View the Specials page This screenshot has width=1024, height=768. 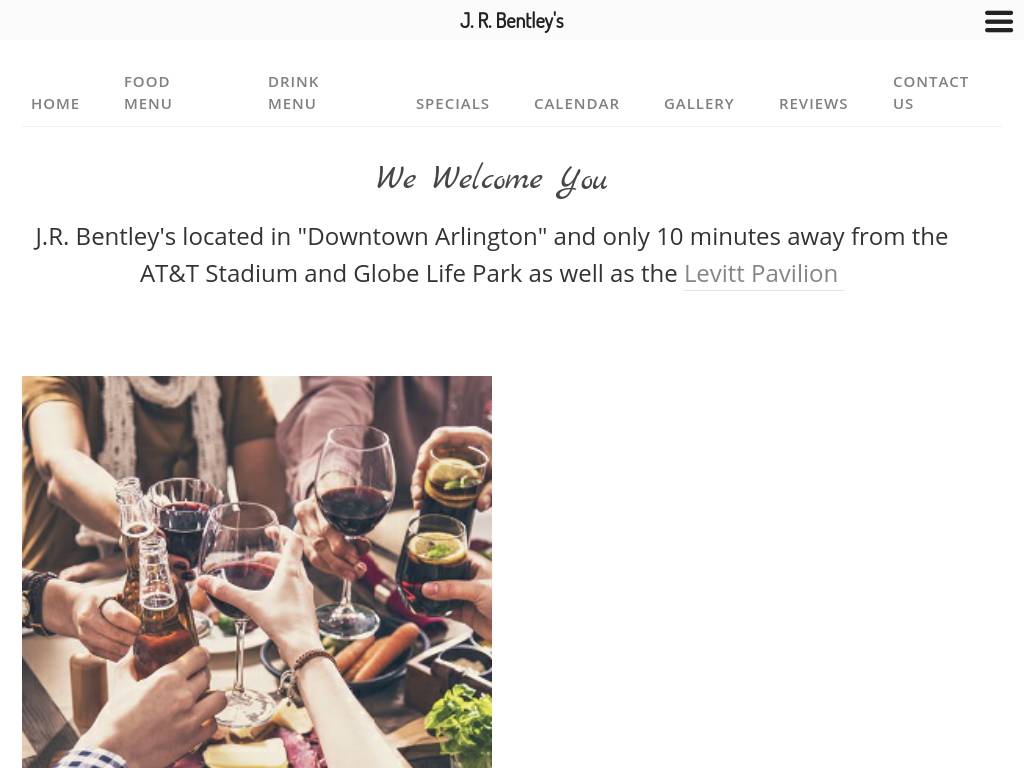click(x=453, y=104)
